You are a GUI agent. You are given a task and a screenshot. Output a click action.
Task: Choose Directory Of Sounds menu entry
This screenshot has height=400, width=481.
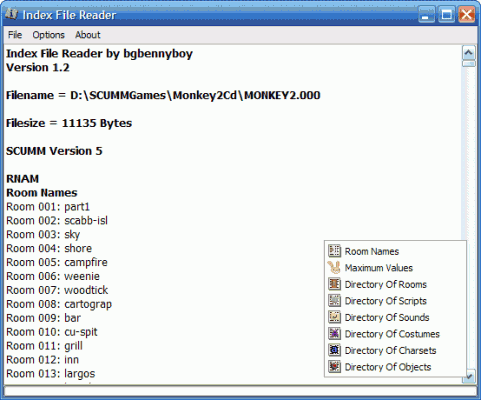(395, 317)
